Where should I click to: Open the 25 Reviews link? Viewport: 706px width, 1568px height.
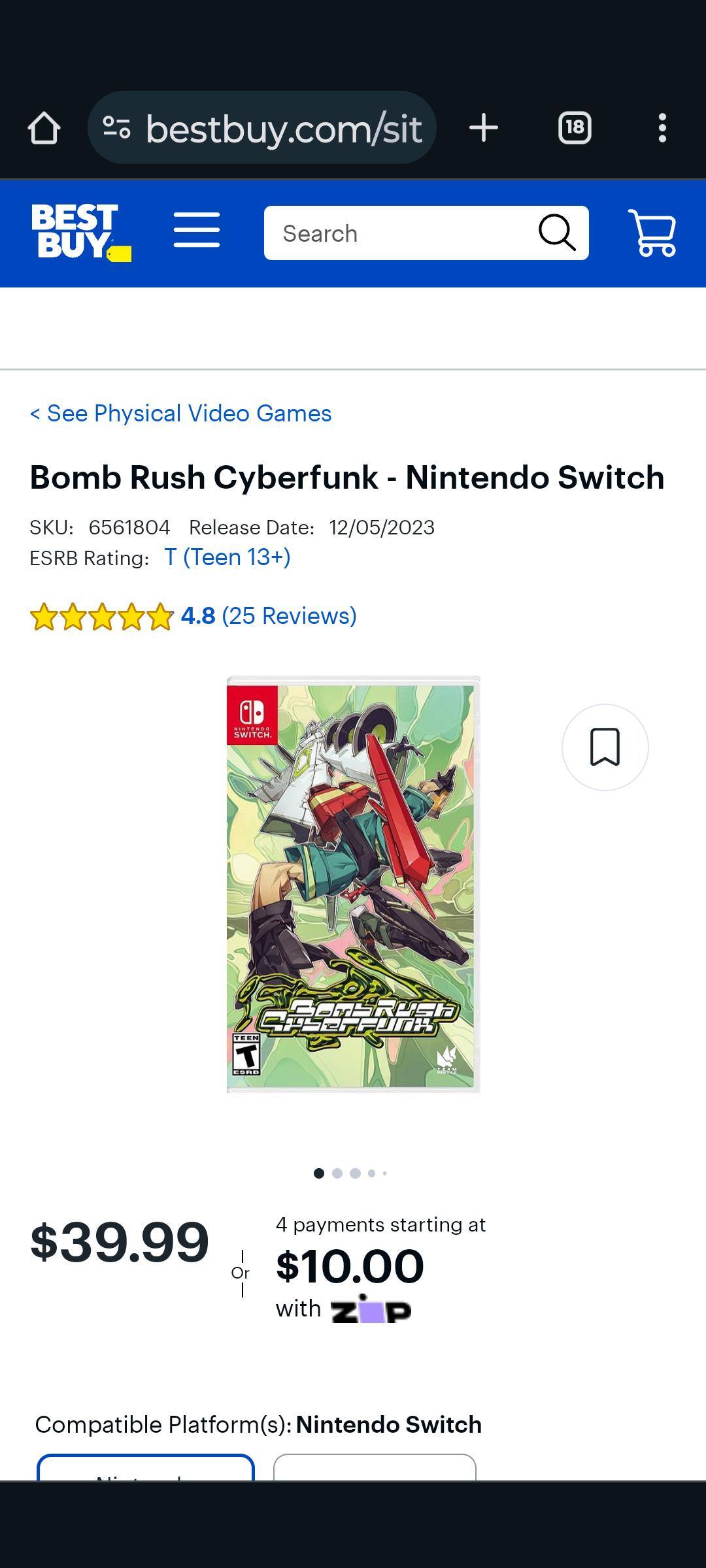click(289, 616)
